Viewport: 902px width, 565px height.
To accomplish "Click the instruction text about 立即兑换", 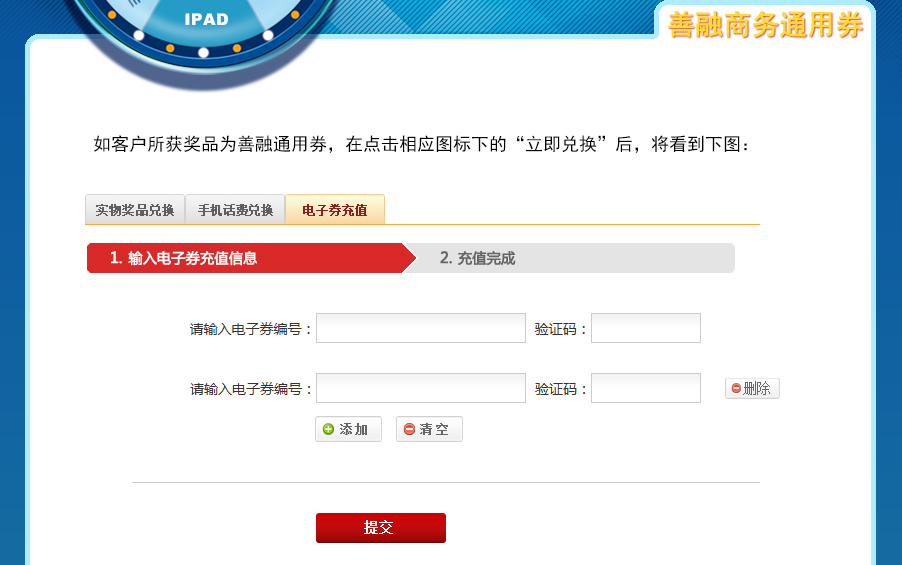I will point(421,145).
